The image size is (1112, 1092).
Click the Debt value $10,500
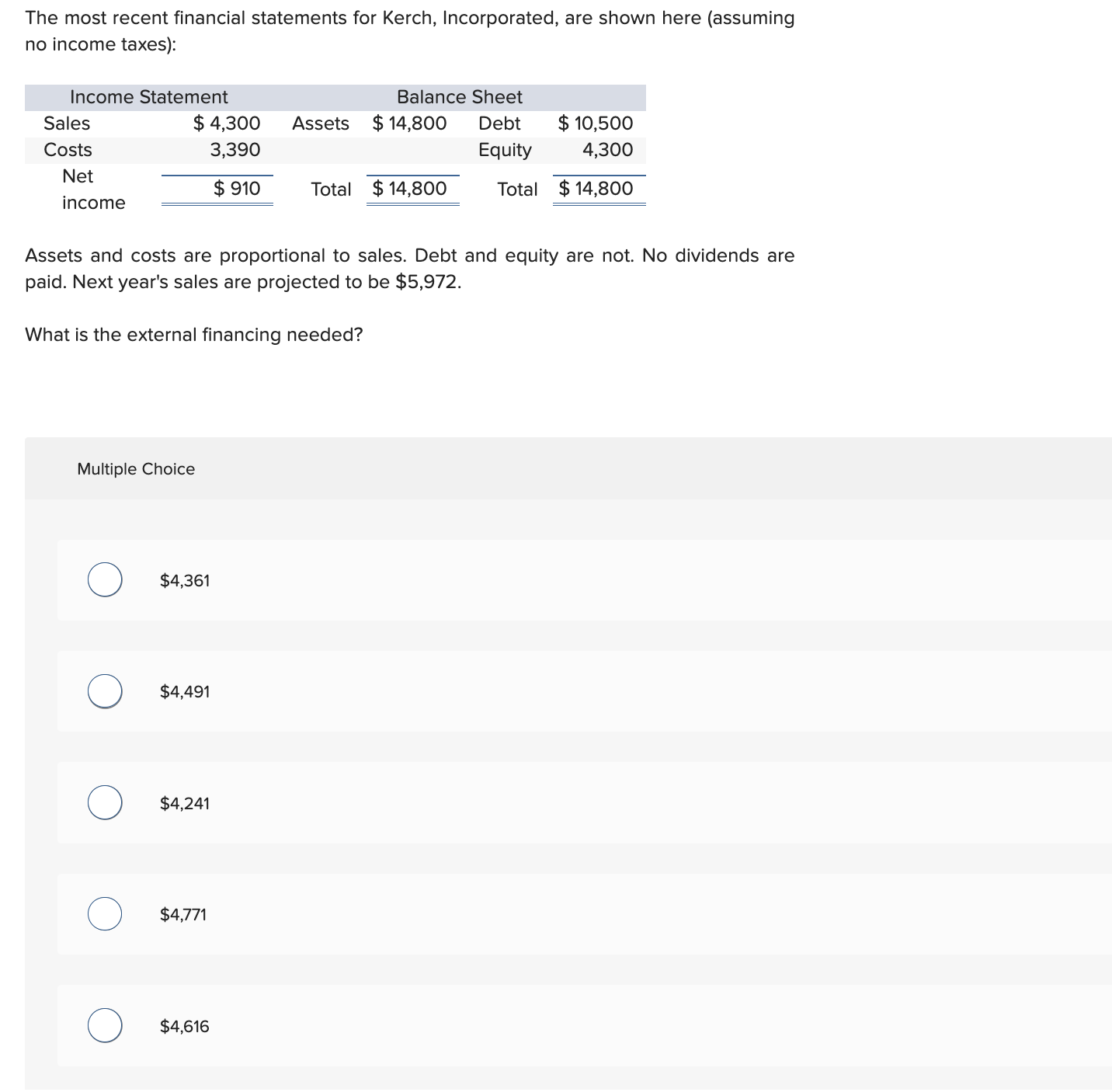pyautogui.click(x=596, y=123)
